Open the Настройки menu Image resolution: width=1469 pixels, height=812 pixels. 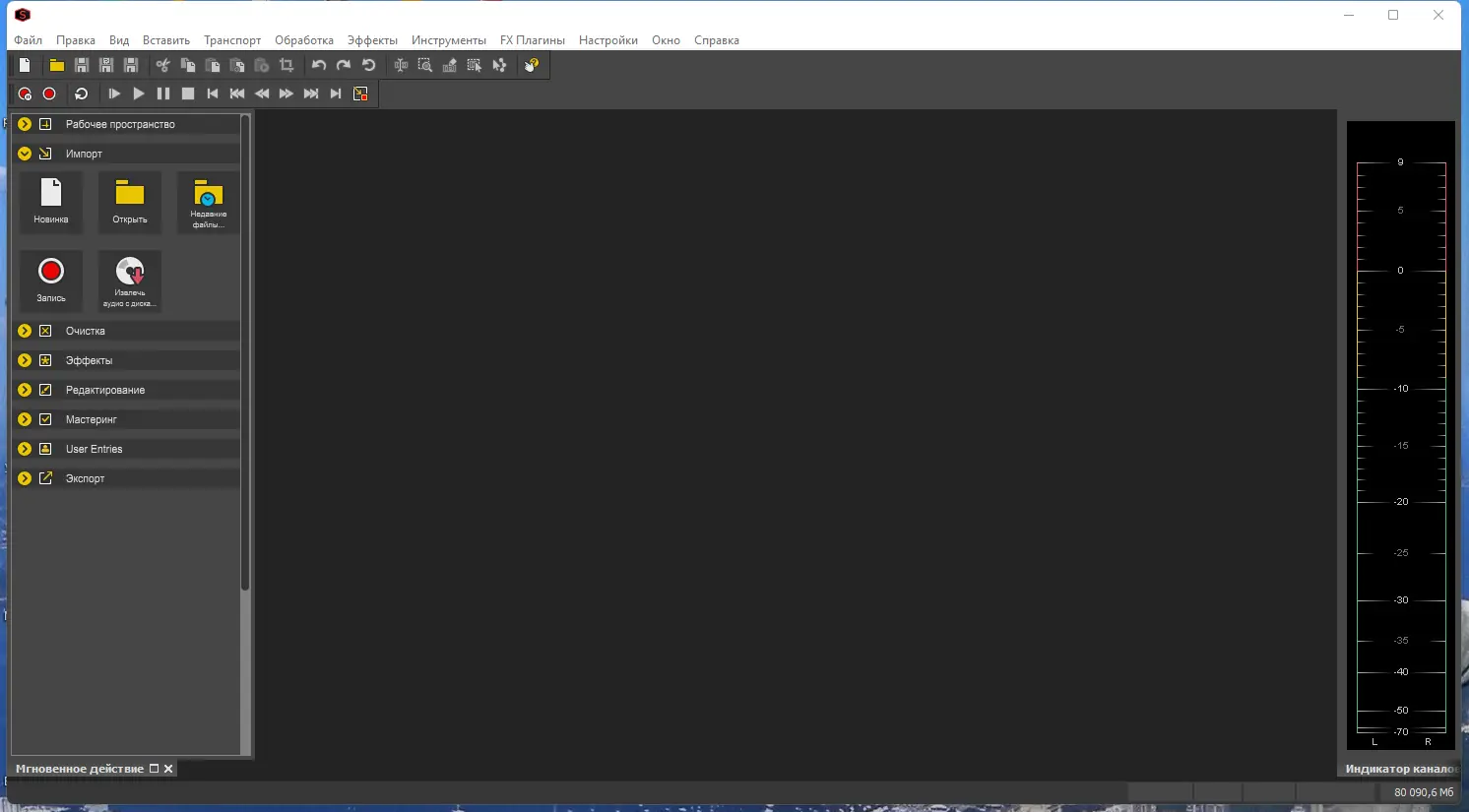coord(608,40)
